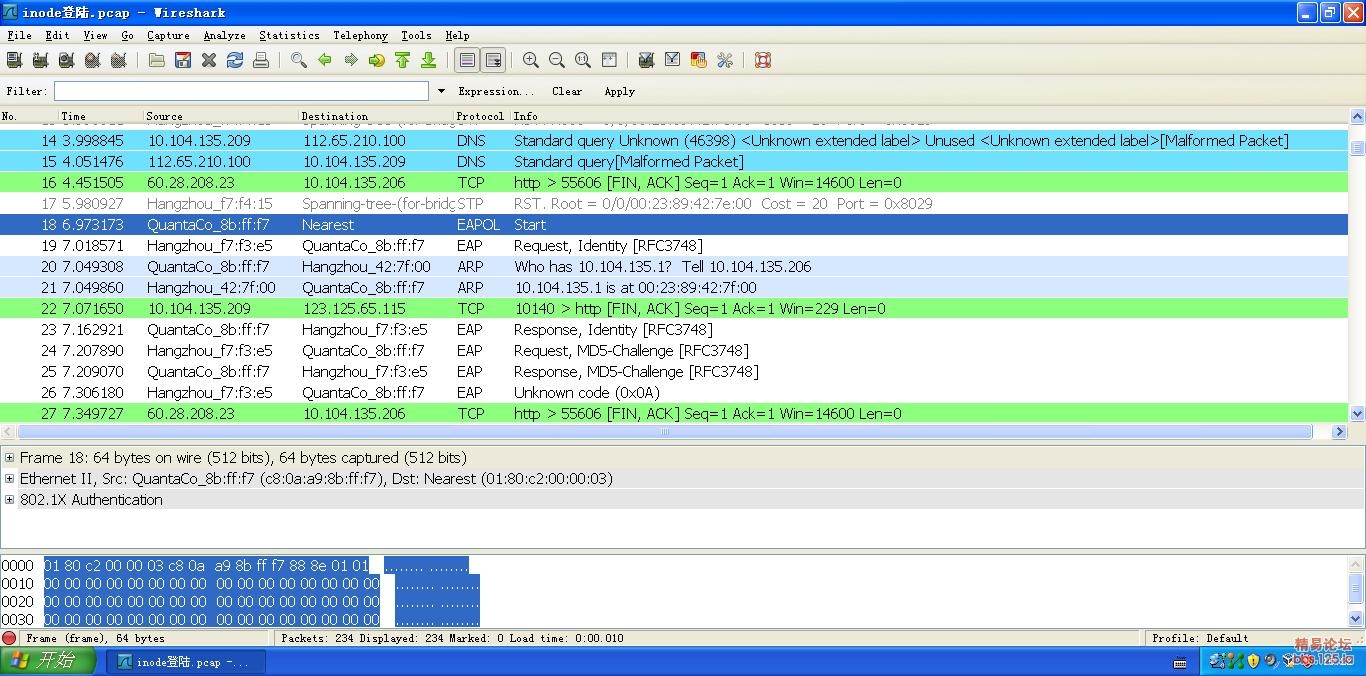Edit display filters from the toolbar
The height and width of the screenshot is (676, 1366).
pyautogui.click(x=673, y=60)
